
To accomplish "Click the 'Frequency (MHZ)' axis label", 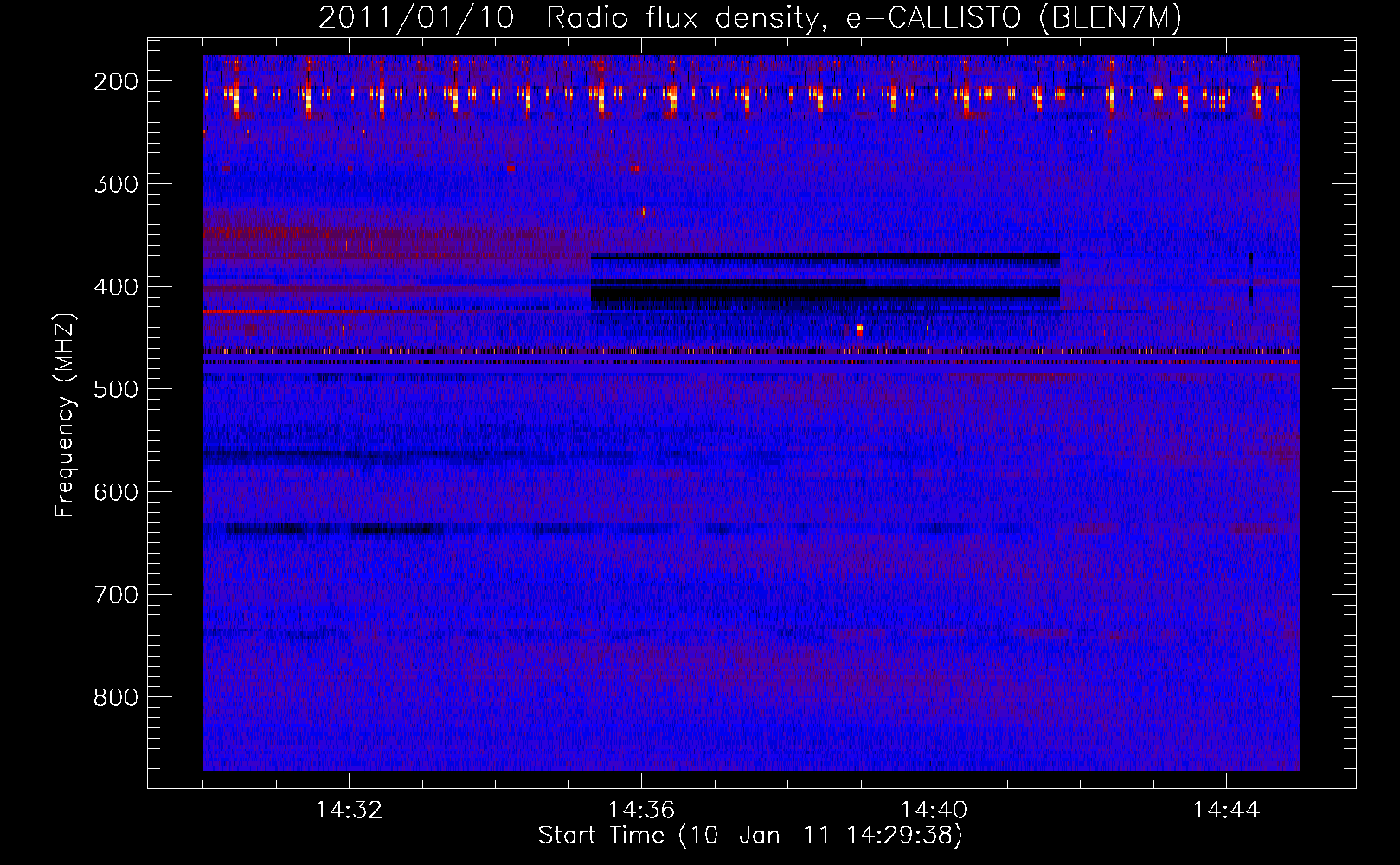I will coord(65,415).
